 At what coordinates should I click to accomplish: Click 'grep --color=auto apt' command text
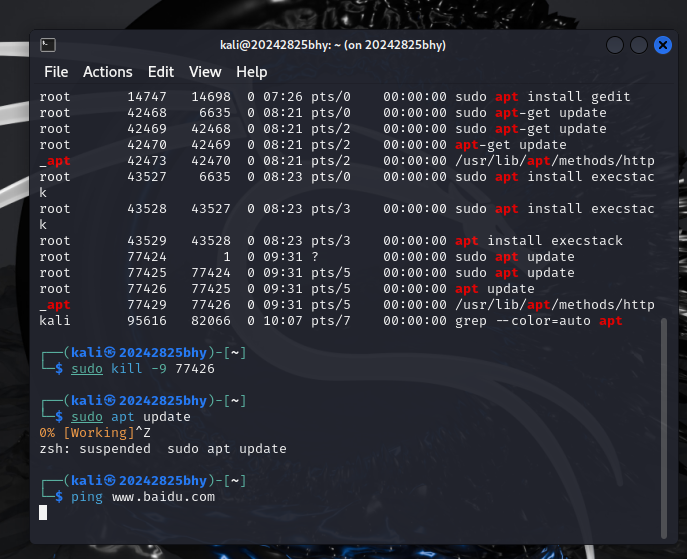pos(538,321)
